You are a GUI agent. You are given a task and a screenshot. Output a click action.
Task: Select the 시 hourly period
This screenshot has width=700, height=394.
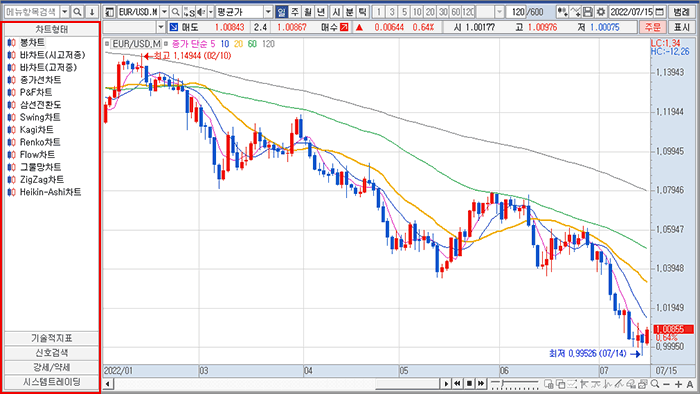(336, 12)
